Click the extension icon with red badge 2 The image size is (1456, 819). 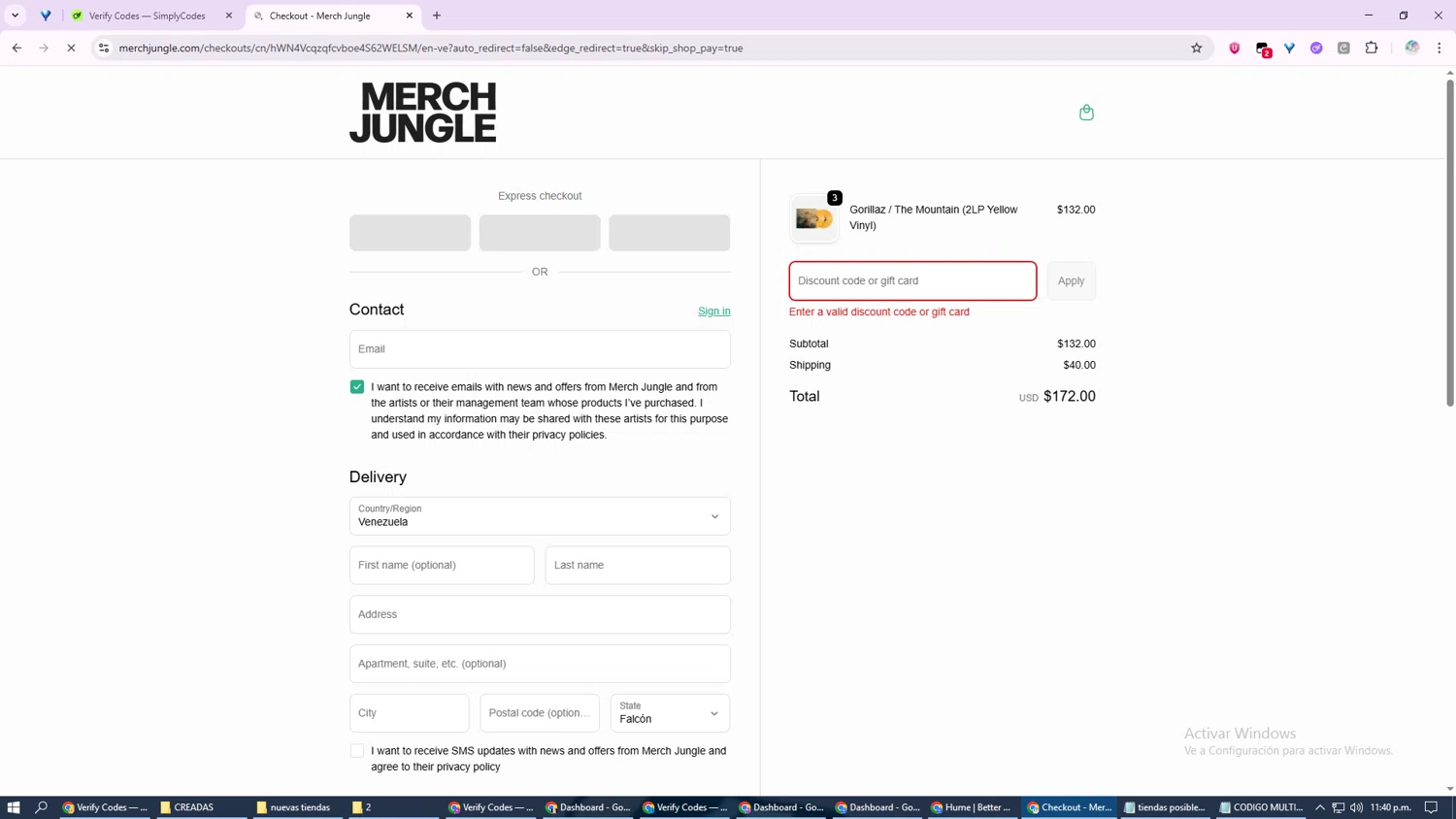[1263, 49]
